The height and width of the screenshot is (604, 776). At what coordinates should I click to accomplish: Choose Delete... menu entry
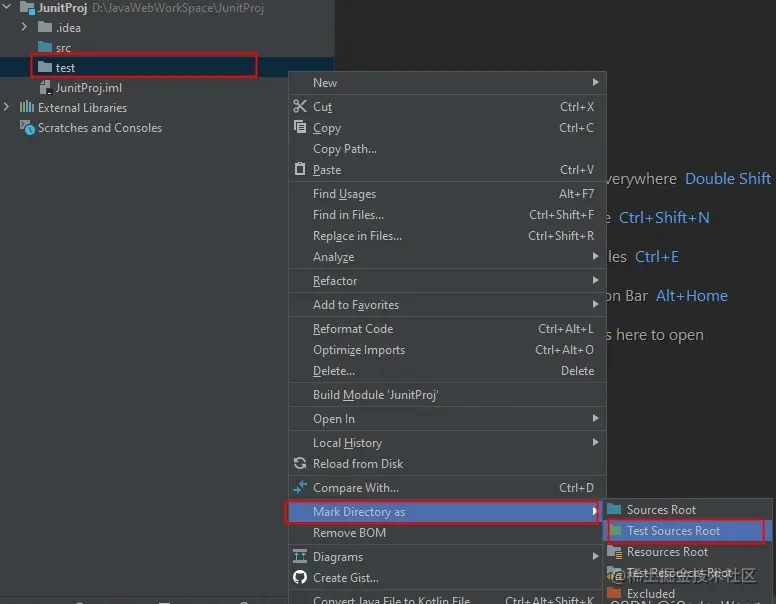[447, 370]
